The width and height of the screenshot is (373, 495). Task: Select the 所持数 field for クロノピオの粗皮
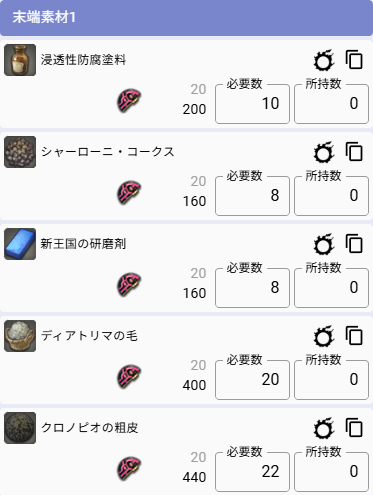click(x=331, y=472)
